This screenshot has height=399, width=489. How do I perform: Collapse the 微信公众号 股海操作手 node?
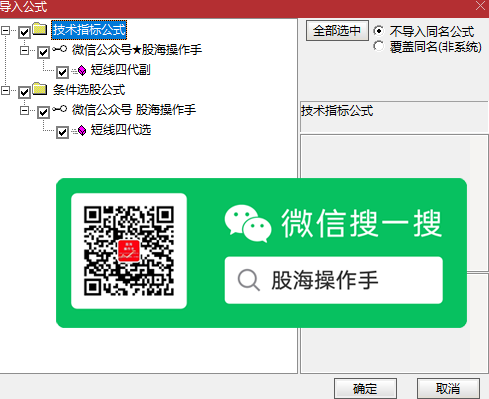[x=24, y=110]
